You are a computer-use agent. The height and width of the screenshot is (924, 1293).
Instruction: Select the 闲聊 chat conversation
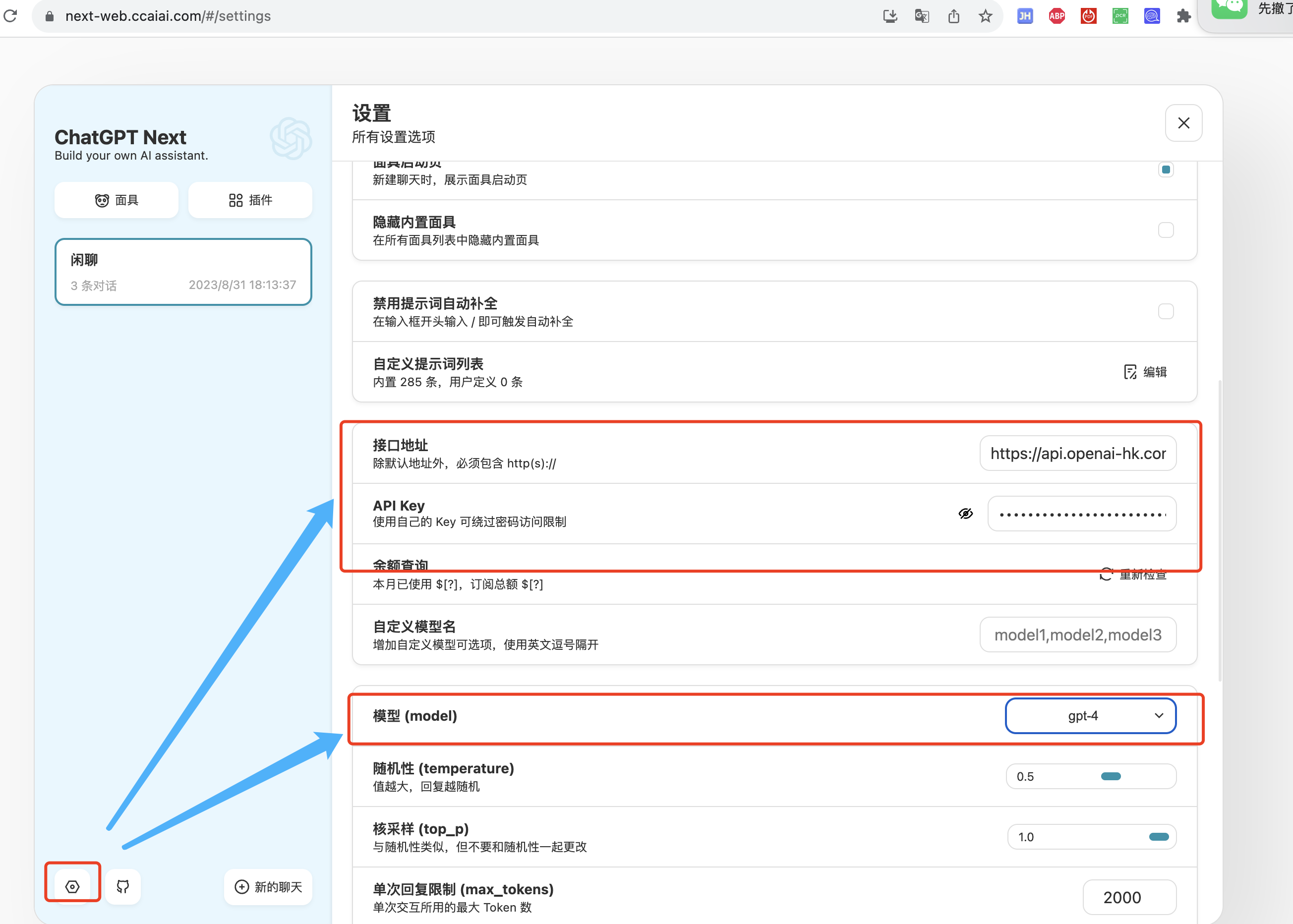point(183,271)
